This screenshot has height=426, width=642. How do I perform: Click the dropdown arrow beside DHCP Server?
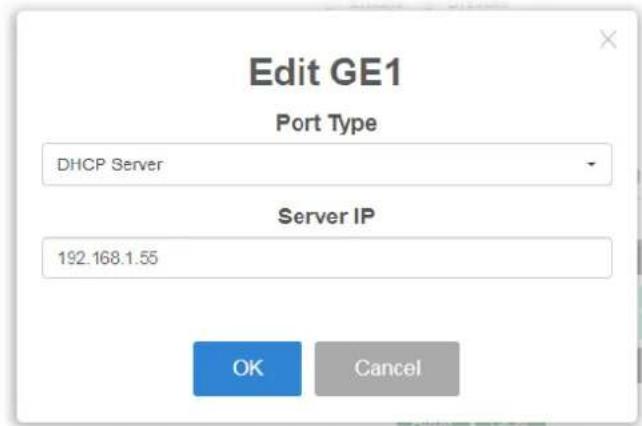point(591,164)
